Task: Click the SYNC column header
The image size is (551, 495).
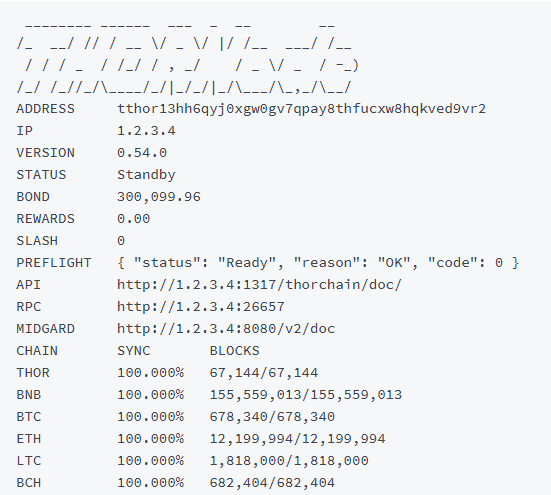Action: coord(134,351)
